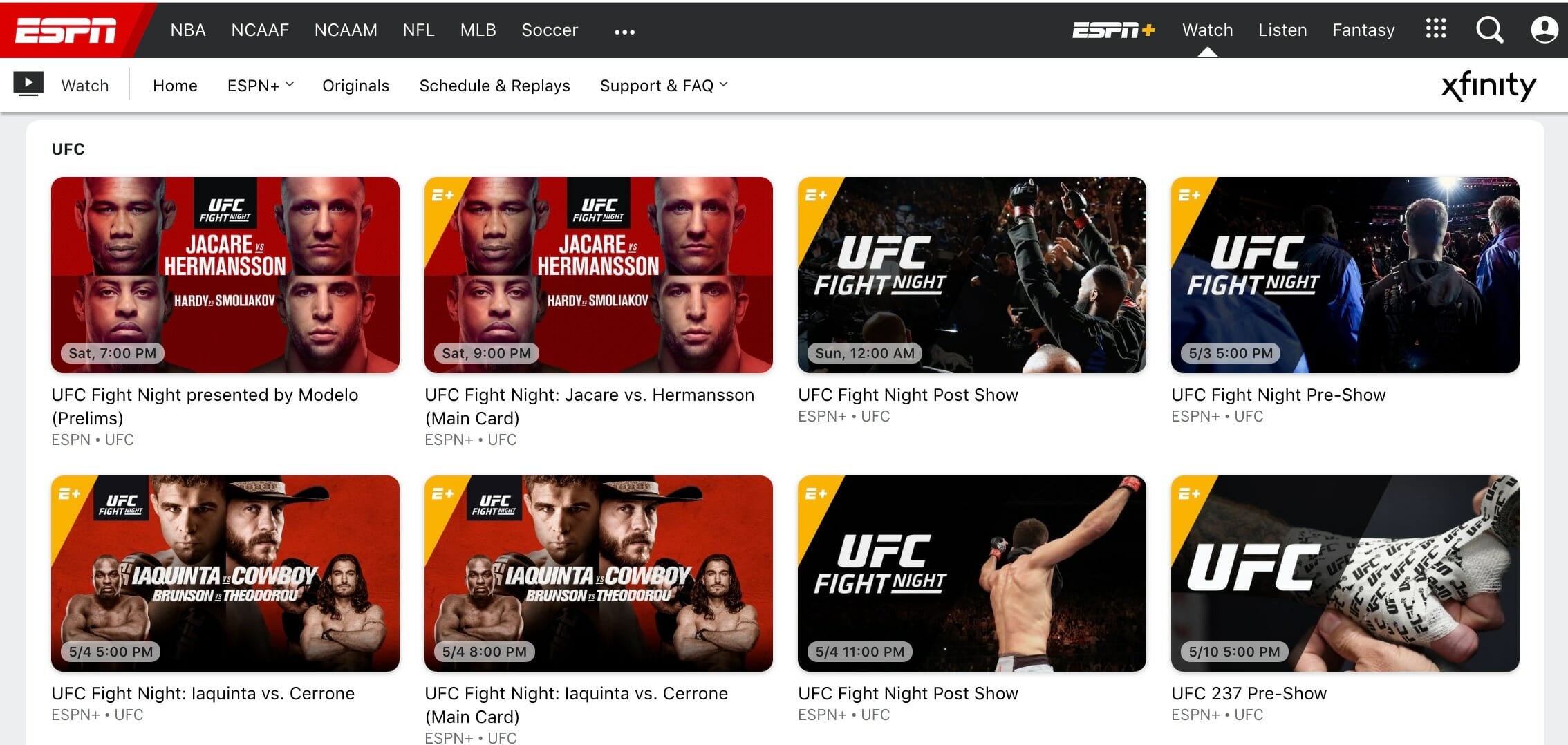Viewport: 1568px width, 745px height.
Task: Open the NCAAM menu
Action: (346, 30)
